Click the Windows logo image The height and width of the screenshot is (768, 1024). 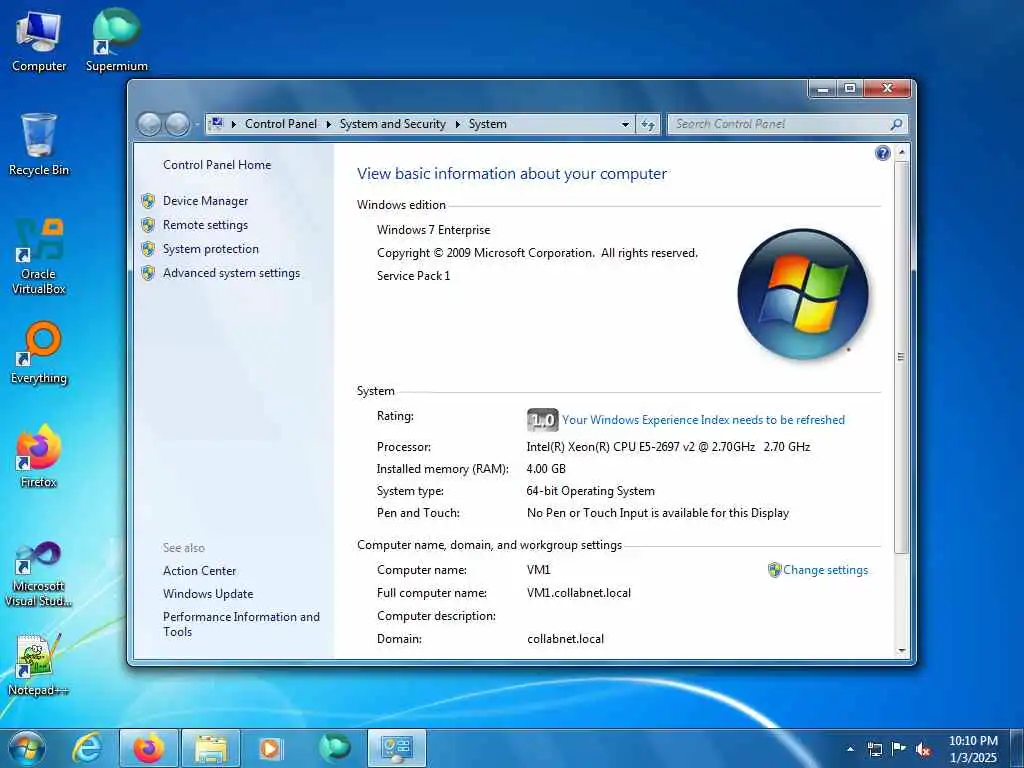pyautogui.click(x=803, y=294)
